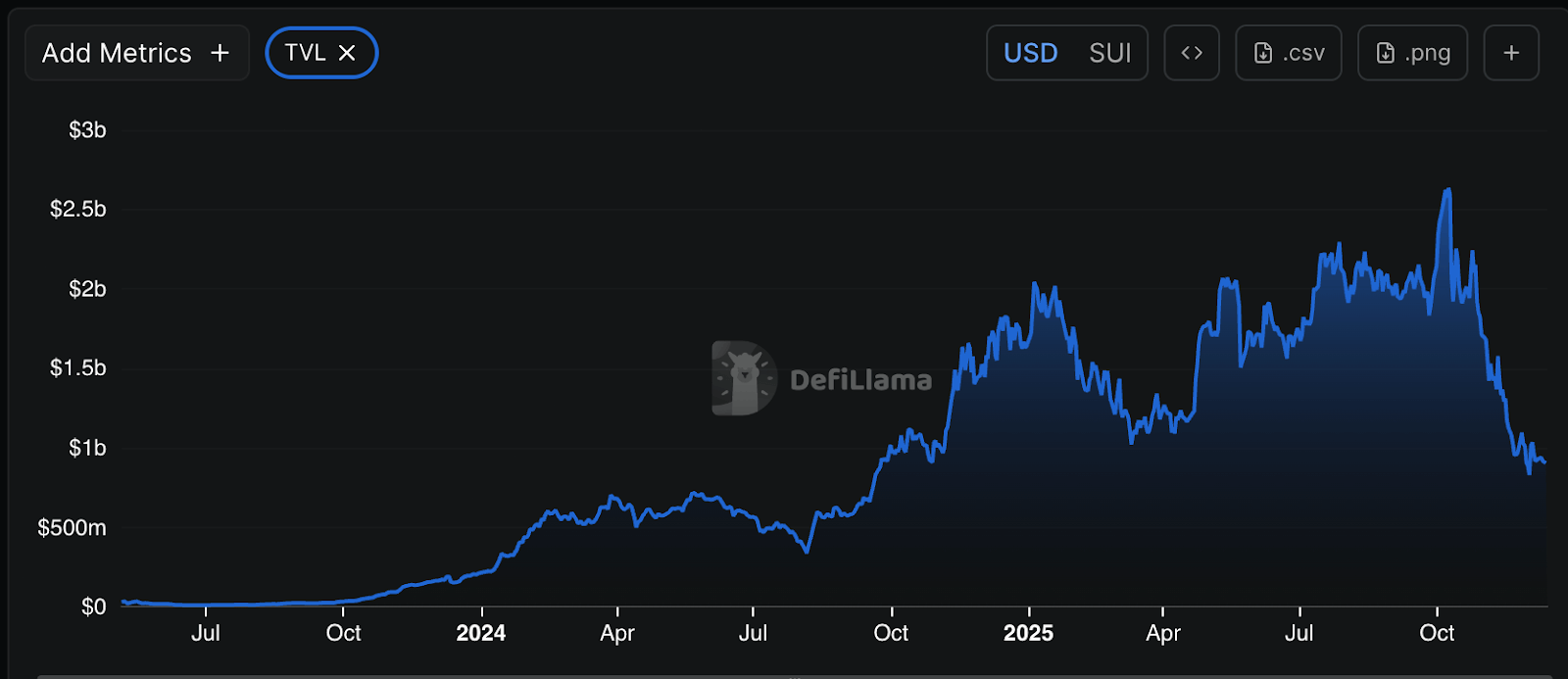Image resolution: width=1568 pixels, height=679 pixels.
Task: Switch chart denomination to SUI
Action: 1109,53
